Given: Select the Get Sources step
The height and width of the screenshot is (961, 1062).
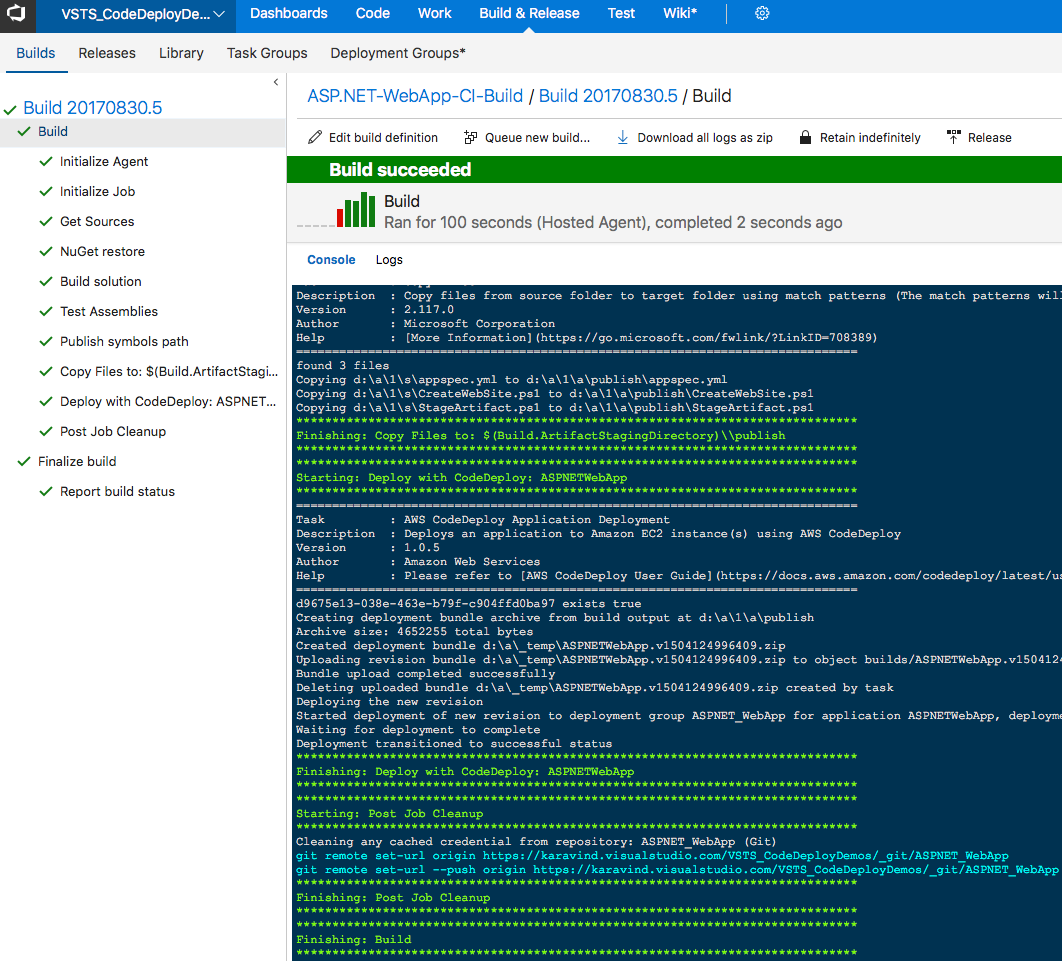Looking at the screenshot, I should (x=97, y=221).
